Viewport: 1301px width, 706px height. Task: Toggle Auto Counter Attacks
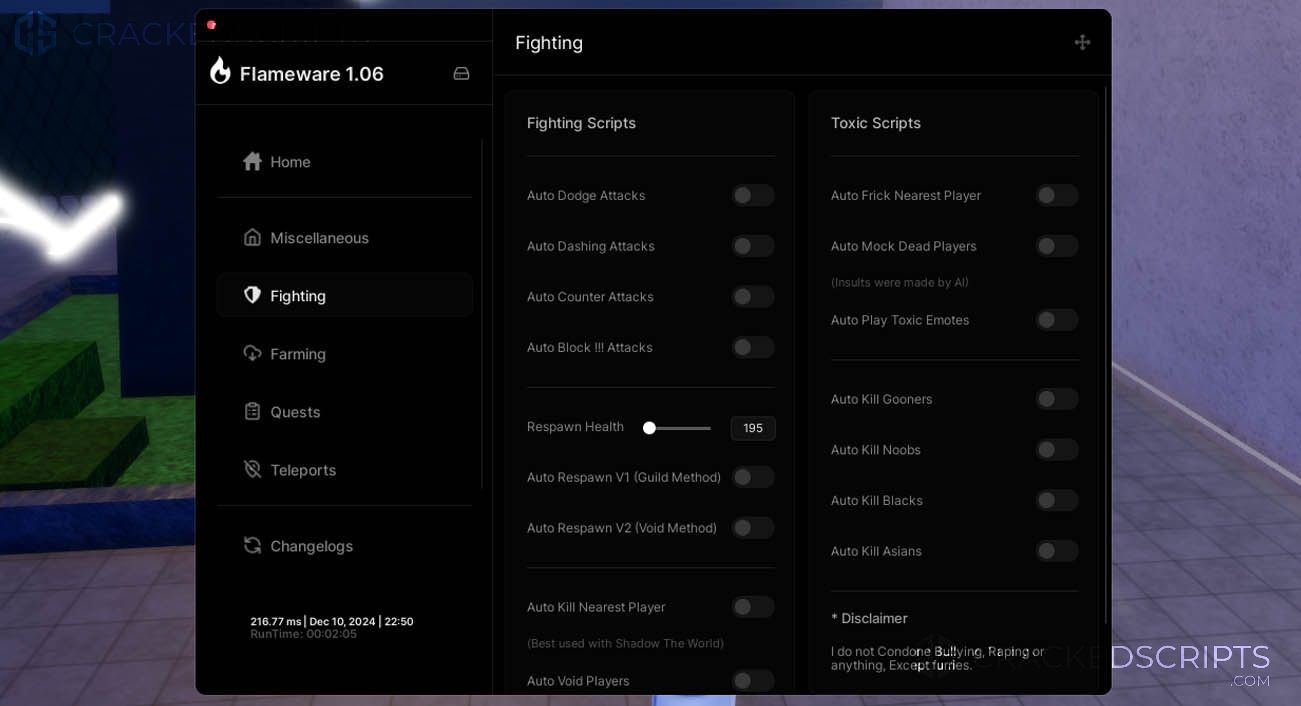tap(752, 297)
